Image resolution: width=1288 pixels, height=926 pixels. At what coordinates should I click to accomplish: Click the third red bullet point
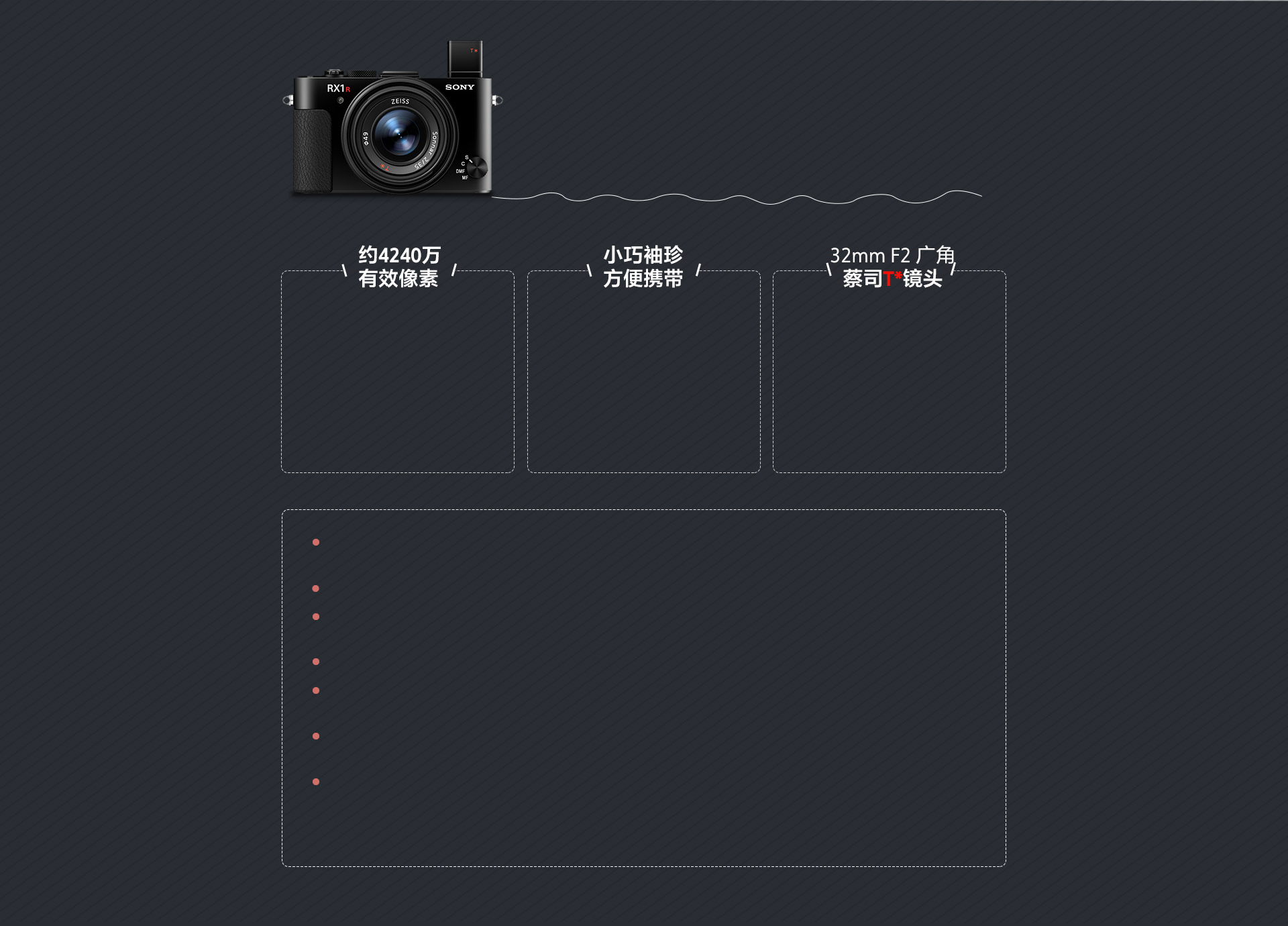point(316,617)
